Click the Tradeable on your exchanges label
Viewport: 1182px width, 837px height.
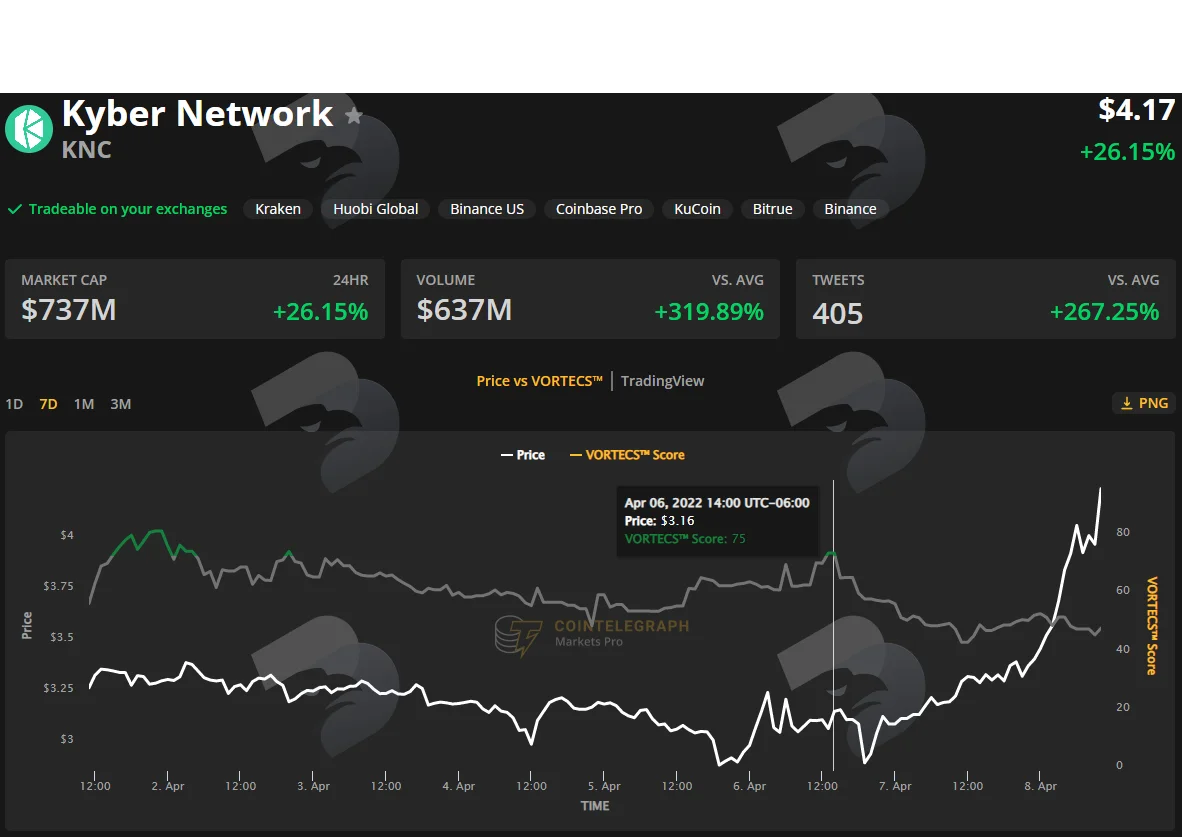pos(127,209)
